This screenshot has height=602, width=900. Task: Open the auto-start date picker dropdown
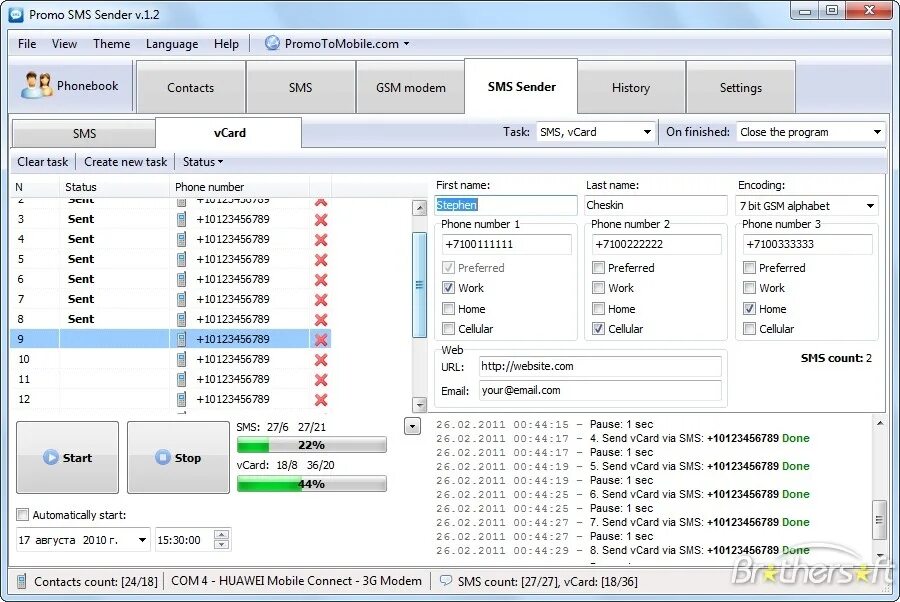[142, 540]
